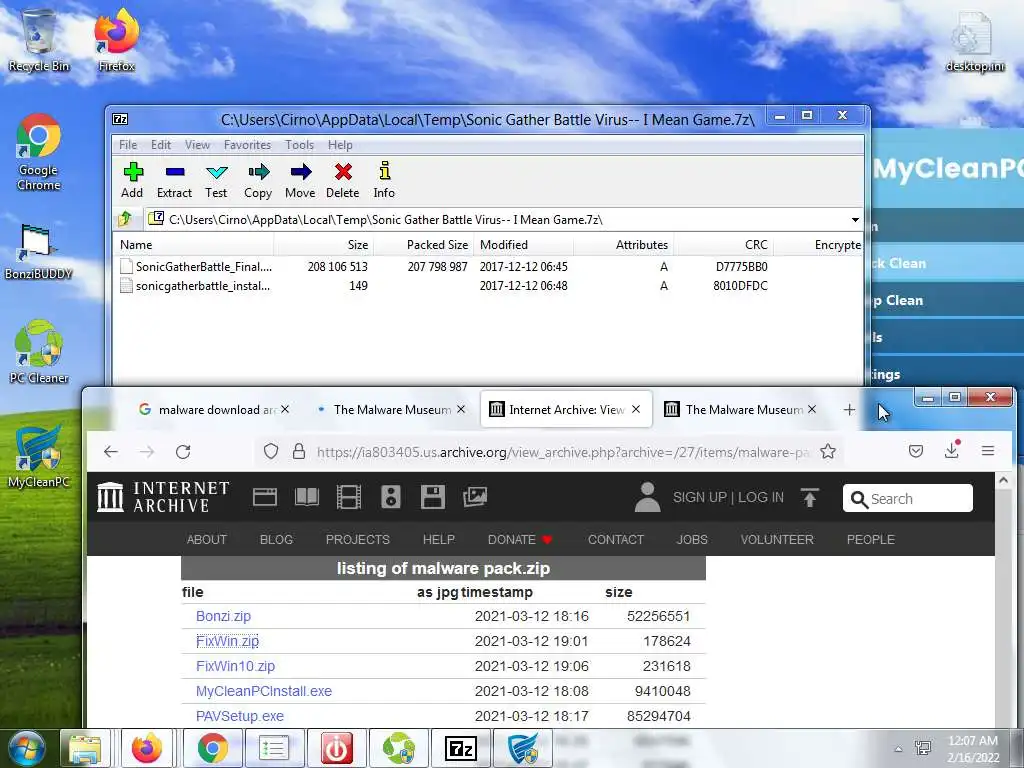This screenshot has width=1024, height=768.
Task: Click the padlock site info icon
Action: [x=298, y=451]
